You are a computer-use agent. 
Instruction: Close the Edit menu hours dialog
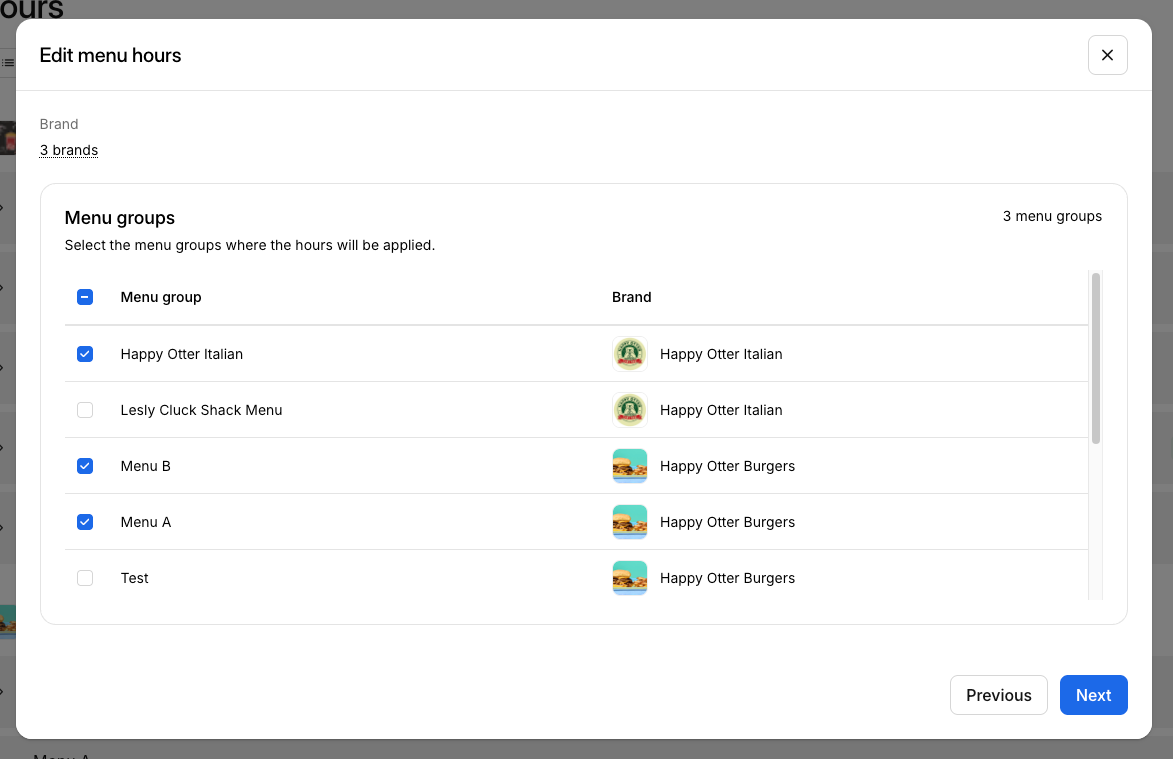click(x=1107, y=55)
